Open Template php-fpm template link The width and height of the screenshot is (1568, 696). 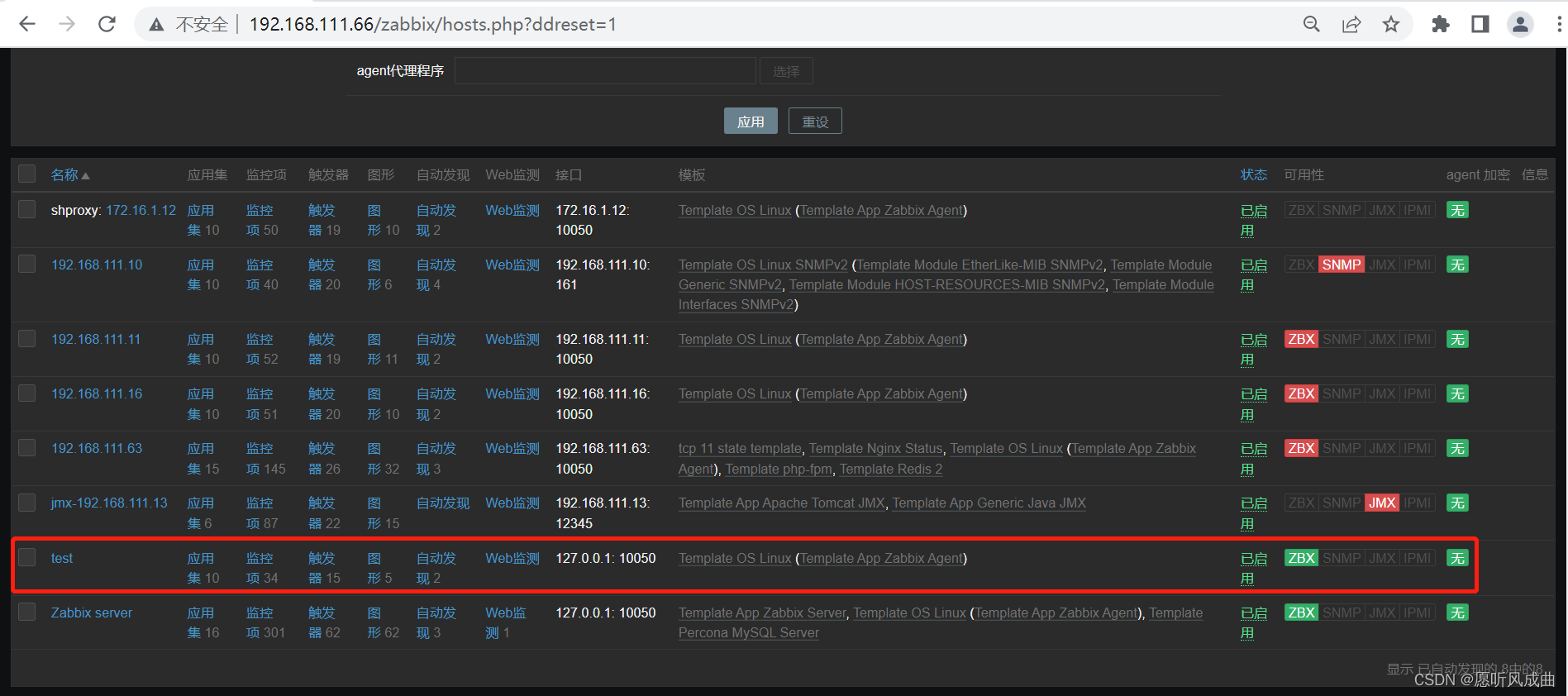(779, 469)
